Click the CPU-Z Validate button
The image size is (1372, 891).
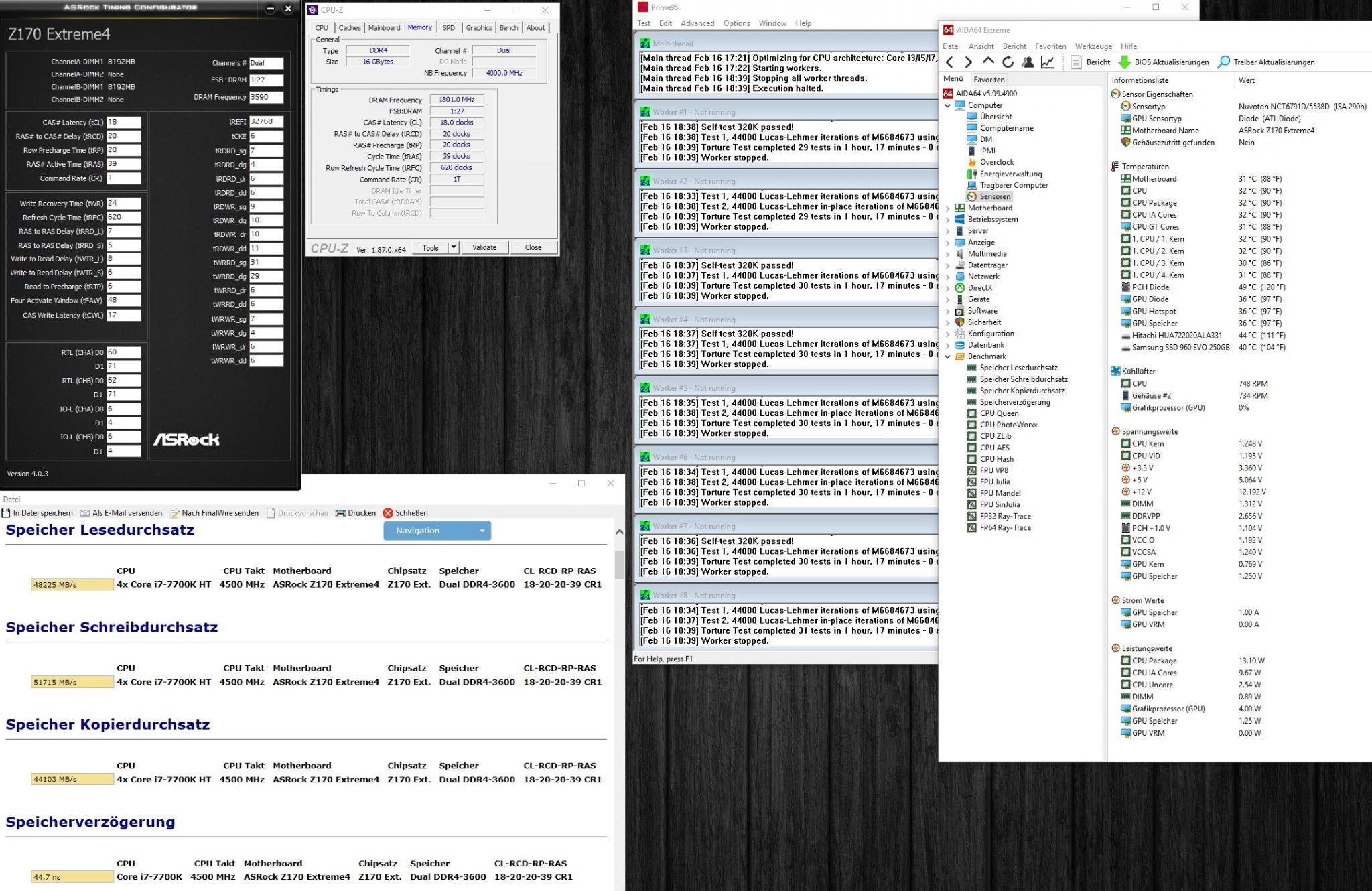pyautogui.click(x=484, y=248)
